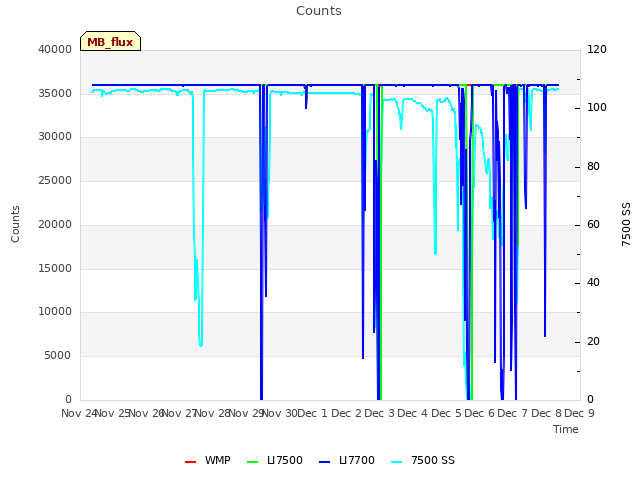The width and height of the screenshot is (640, 480).
Task: Click the 10000 left axis tick
Action: tap(55, 311)
